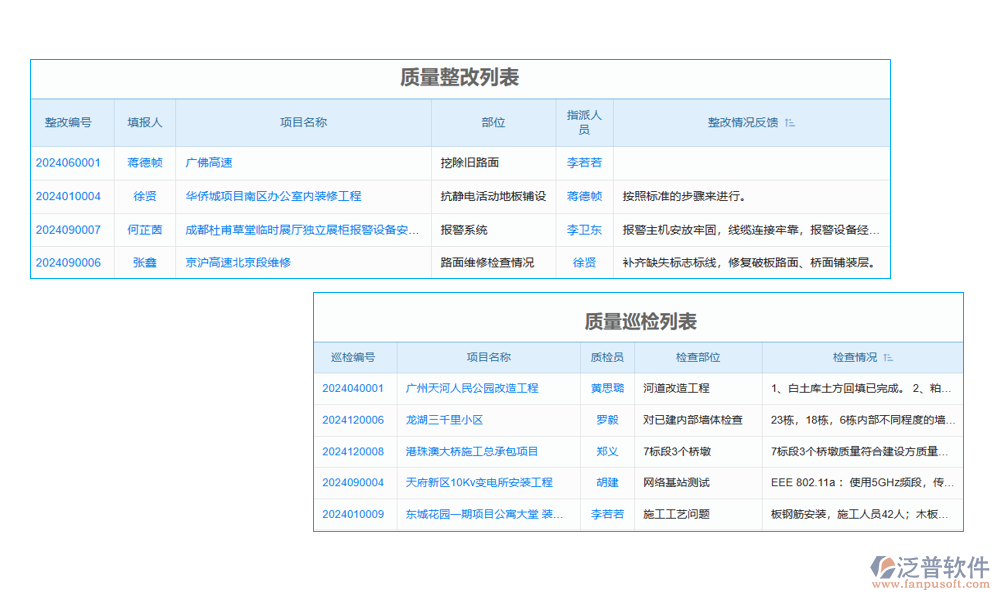This screenshot has width=1000, height=600.
Task: Open rectification record 2024060001
Action: pyautogui.click(x=70, y=163)
